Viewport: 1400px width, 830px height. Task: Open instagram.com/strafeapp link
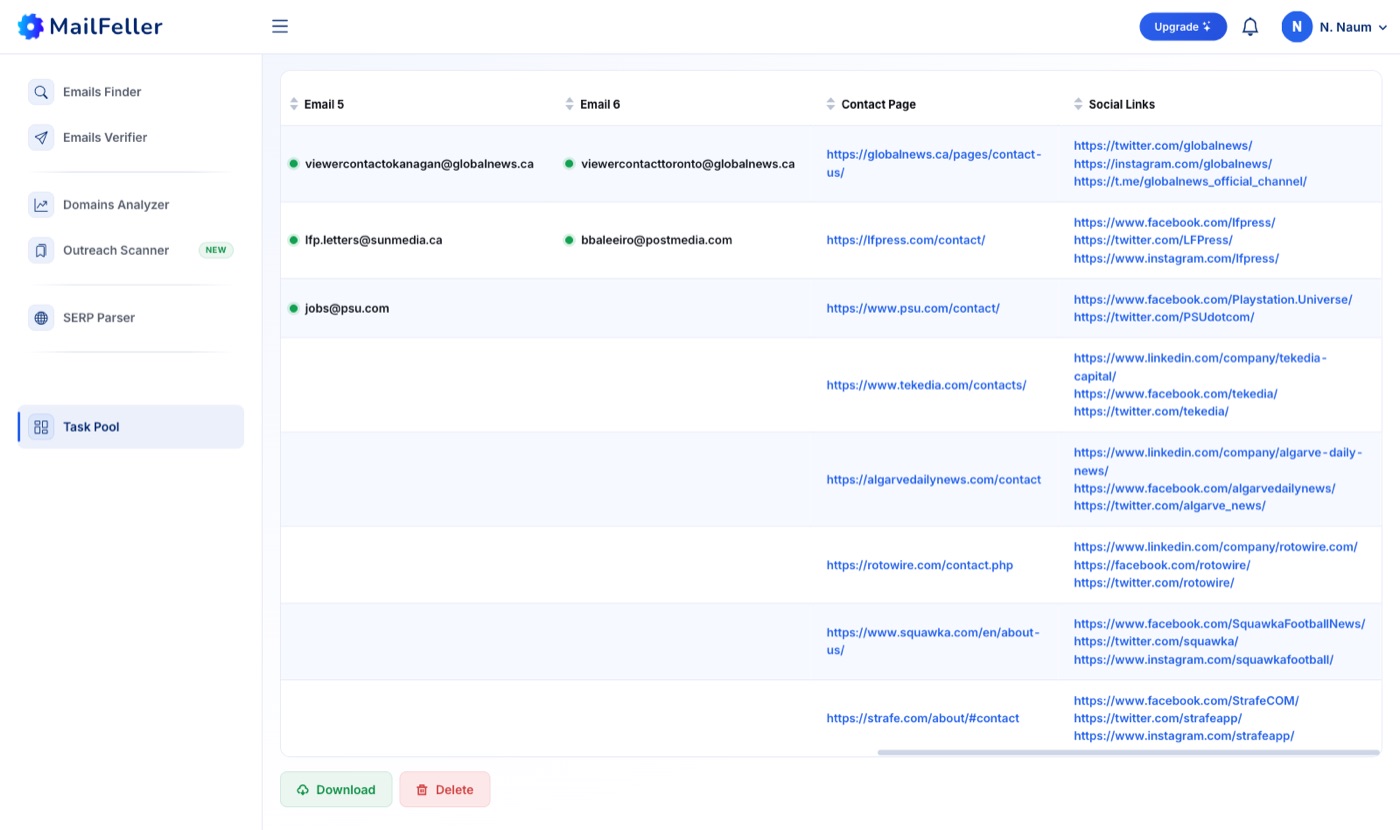click(x=1184, y=736)
